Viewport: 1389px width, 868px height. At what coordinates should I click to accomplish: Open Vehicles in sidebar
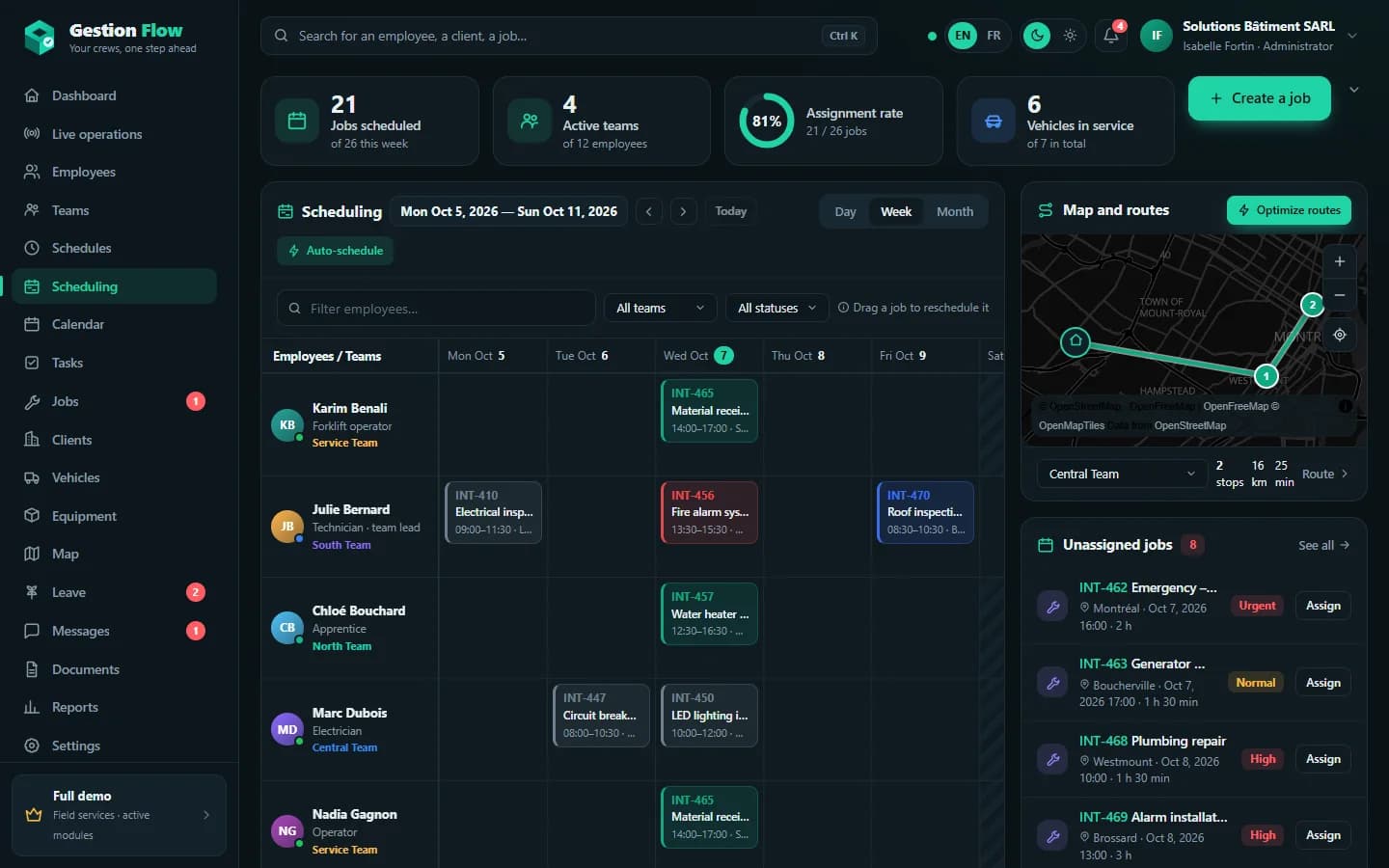114,477
